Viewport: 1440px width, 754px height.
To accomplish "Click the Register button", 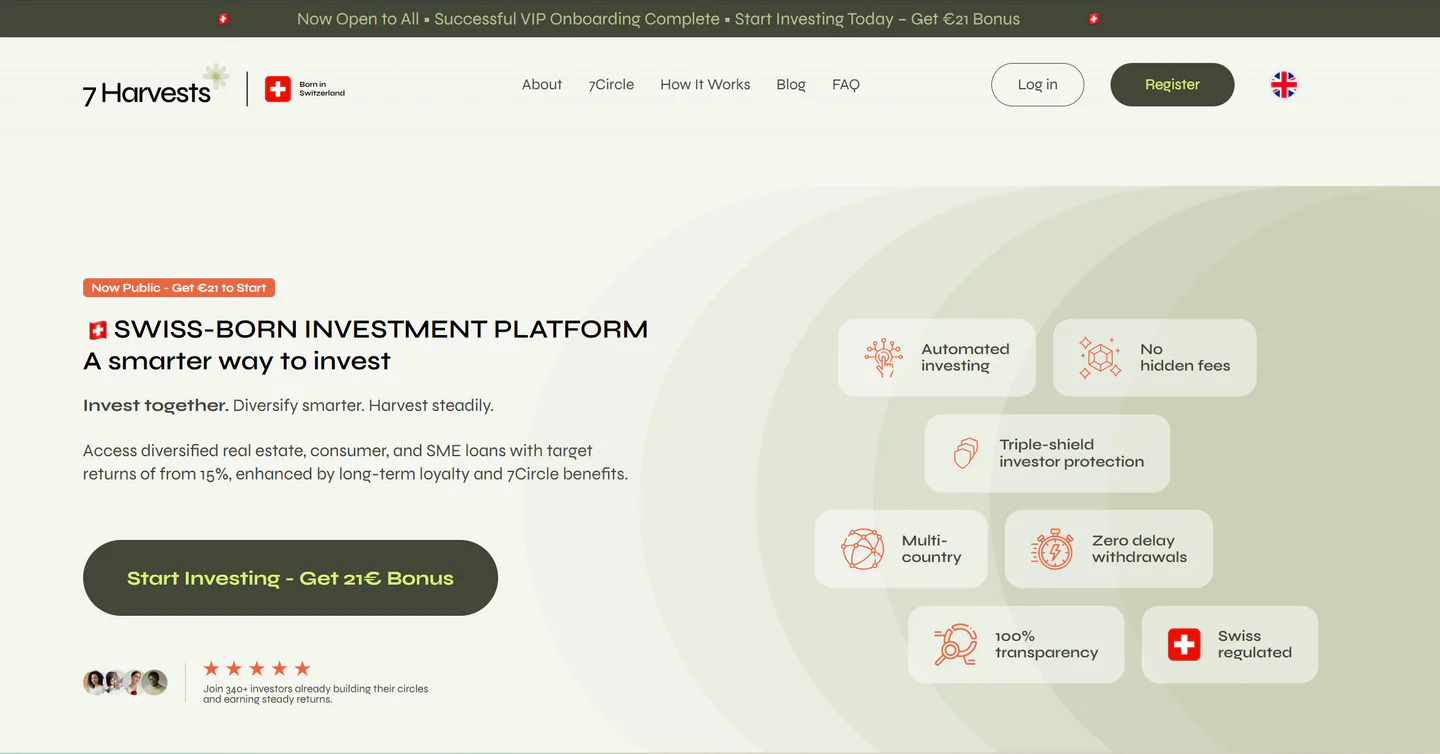I will point(1172,85).
